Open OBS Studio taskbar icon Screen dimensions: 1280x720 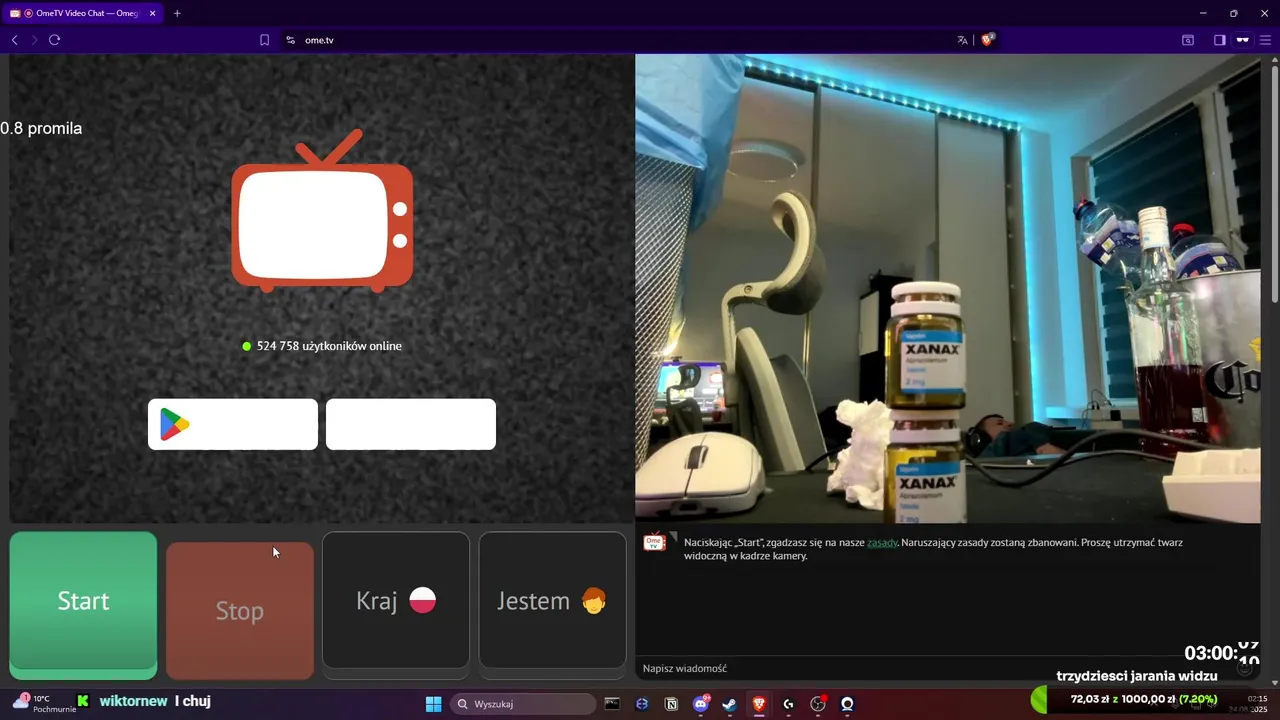click(818, 704)
